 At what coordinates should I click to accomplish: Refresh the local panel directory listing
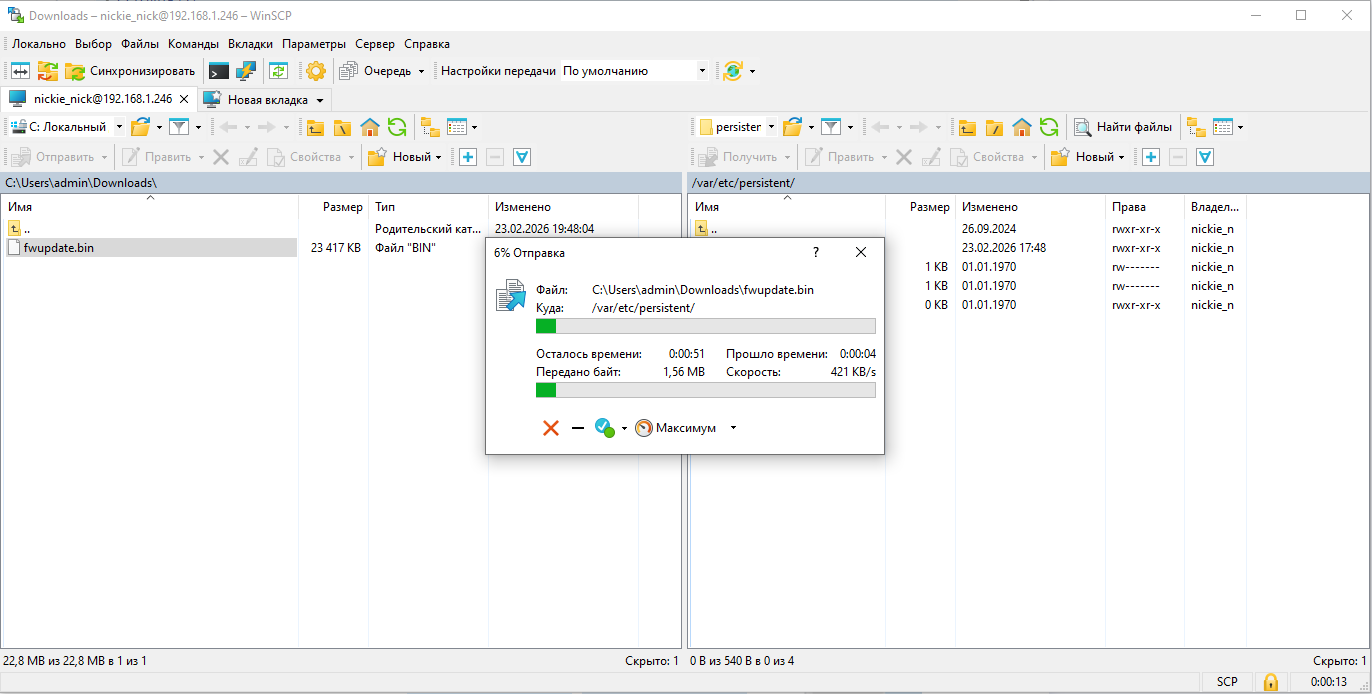(397, 127)
